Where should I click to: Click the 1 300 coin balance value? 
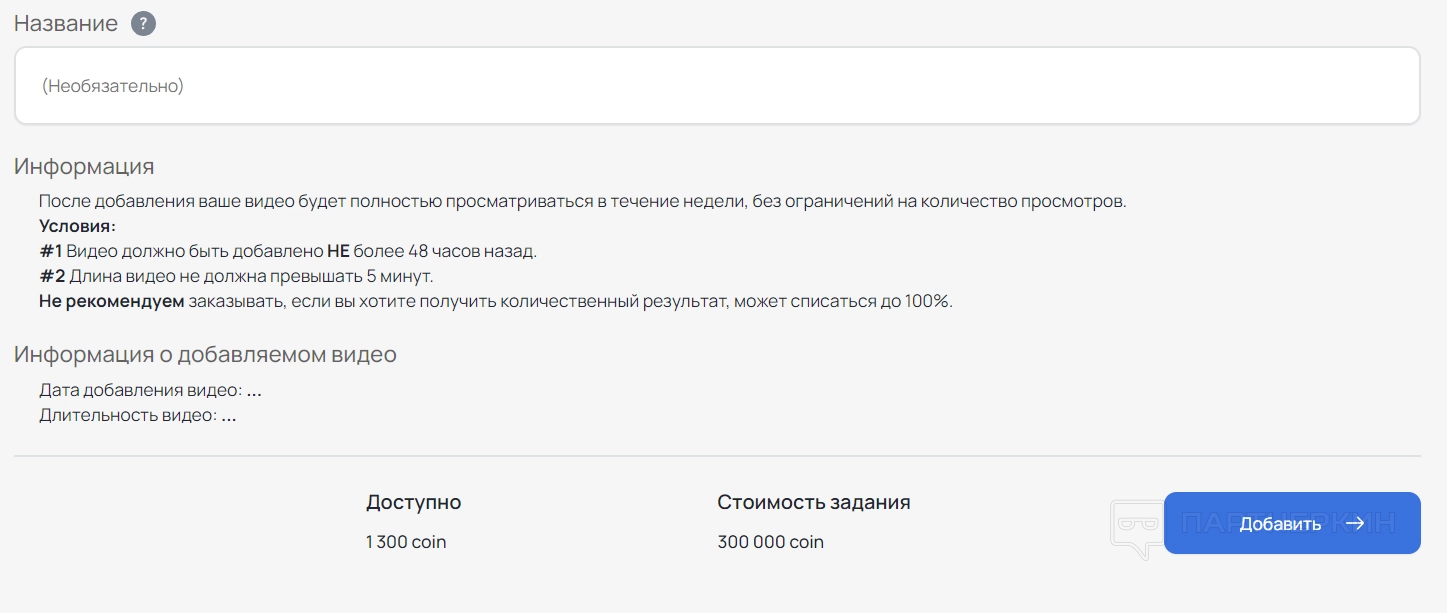[406, 542]
